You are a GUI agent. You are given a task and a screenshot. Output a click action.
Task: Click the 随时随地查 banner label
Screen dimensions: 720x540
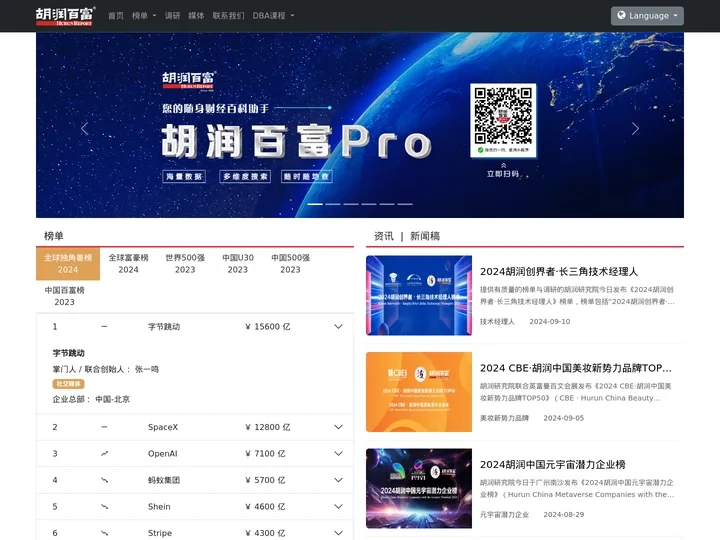(x=307, y=176)
